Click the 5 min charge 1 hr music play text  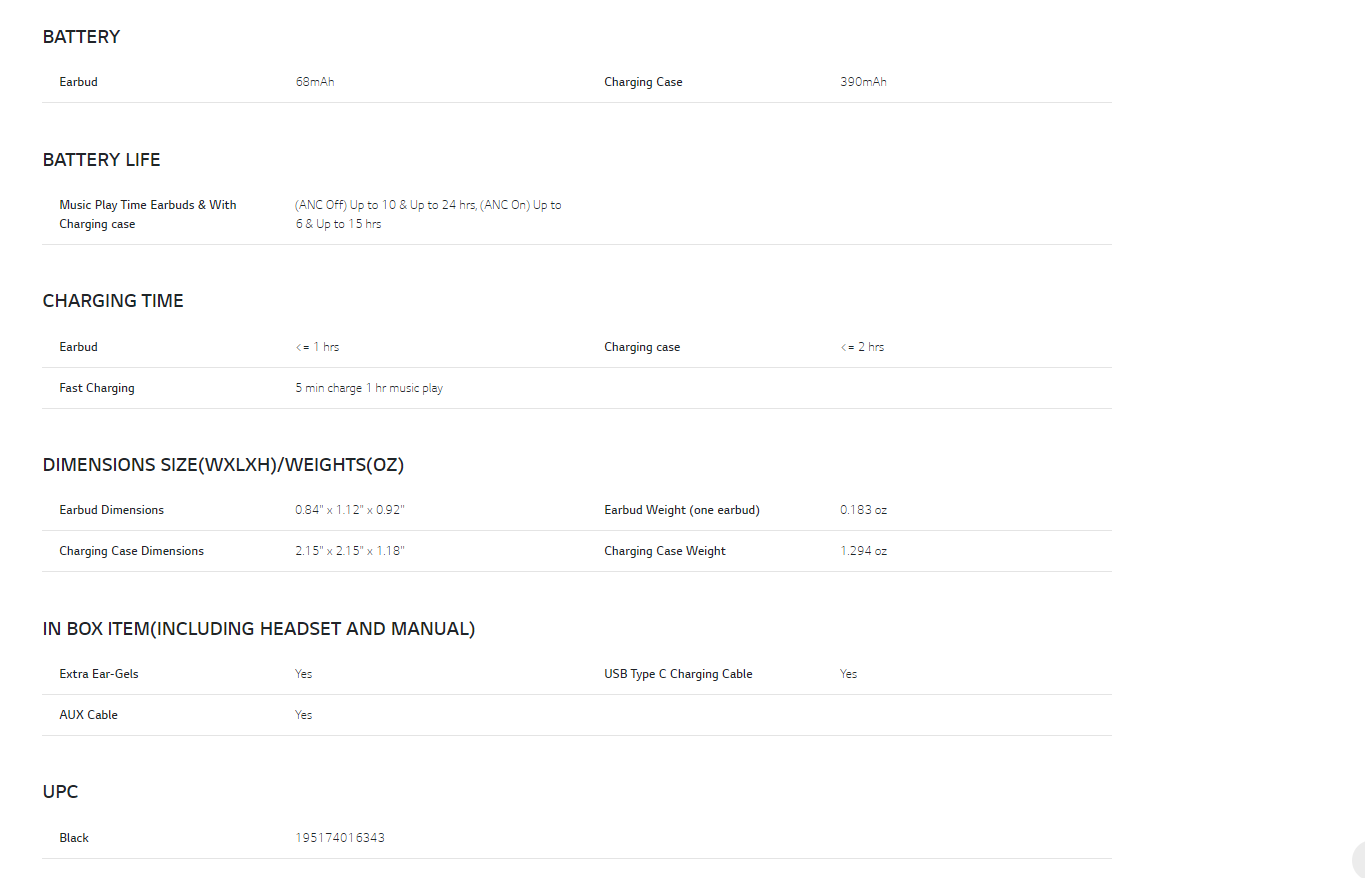pos(369,388)
